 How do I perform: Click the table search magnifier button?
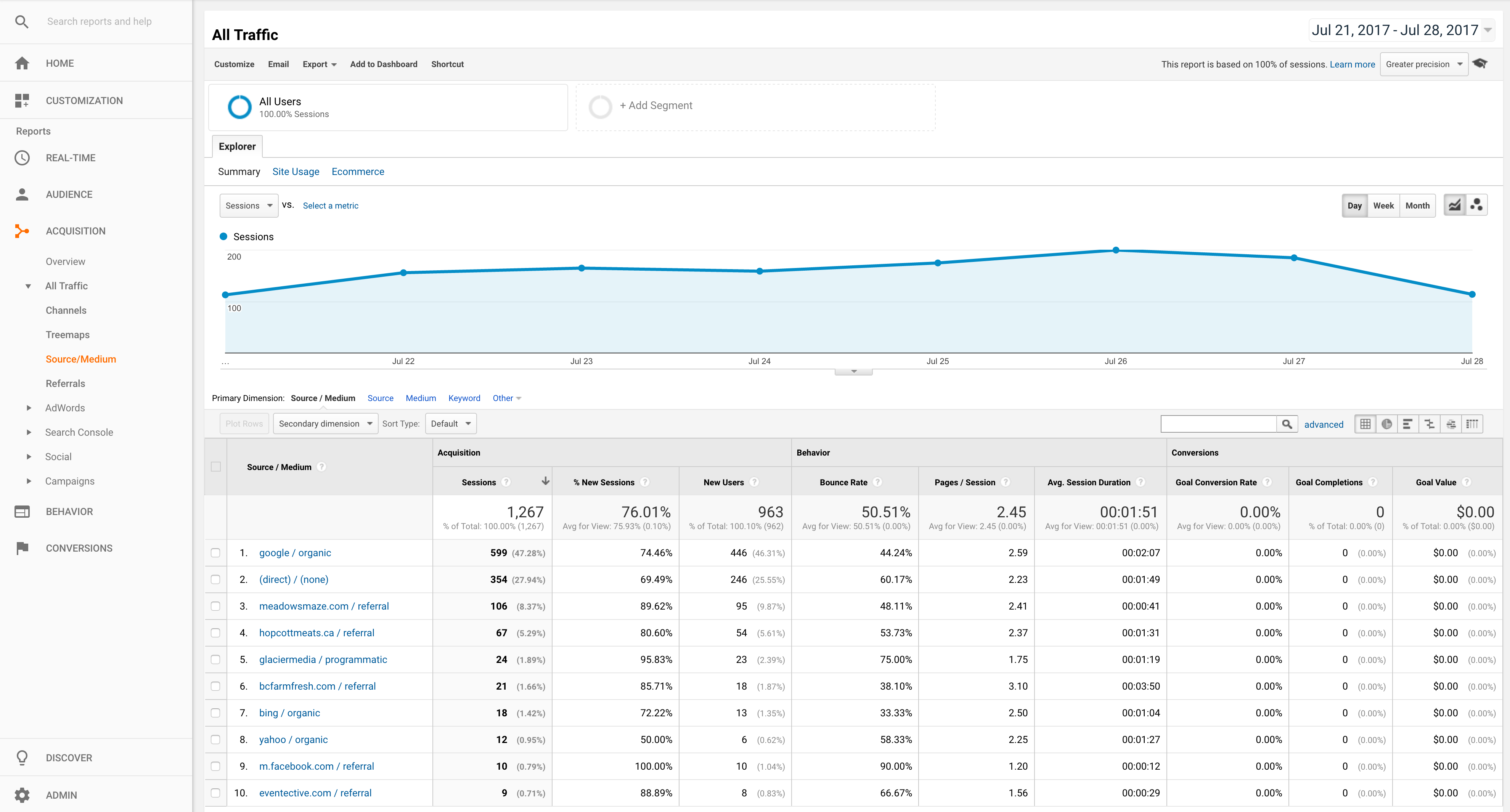pyautogui.click(x=1287, y=424)
